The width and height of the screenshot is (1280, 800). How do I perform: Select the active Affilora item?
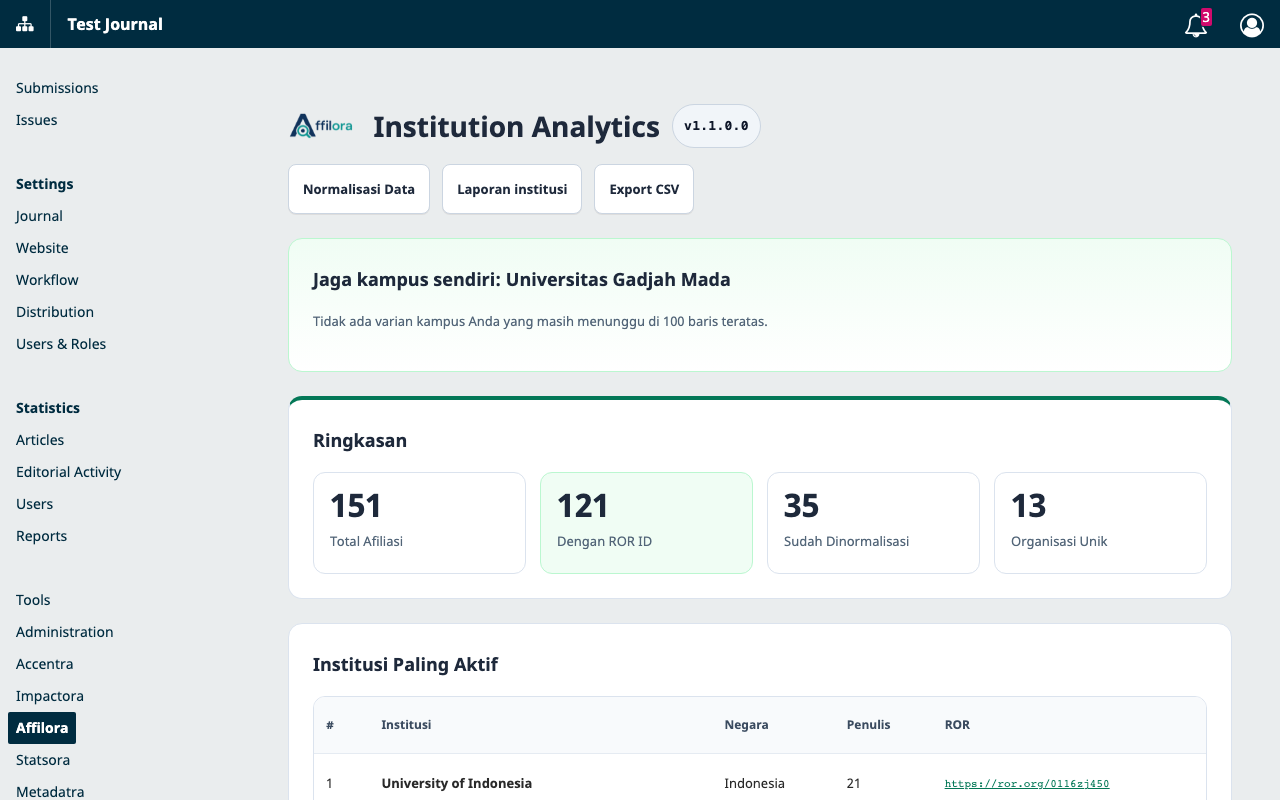(42, 728)
